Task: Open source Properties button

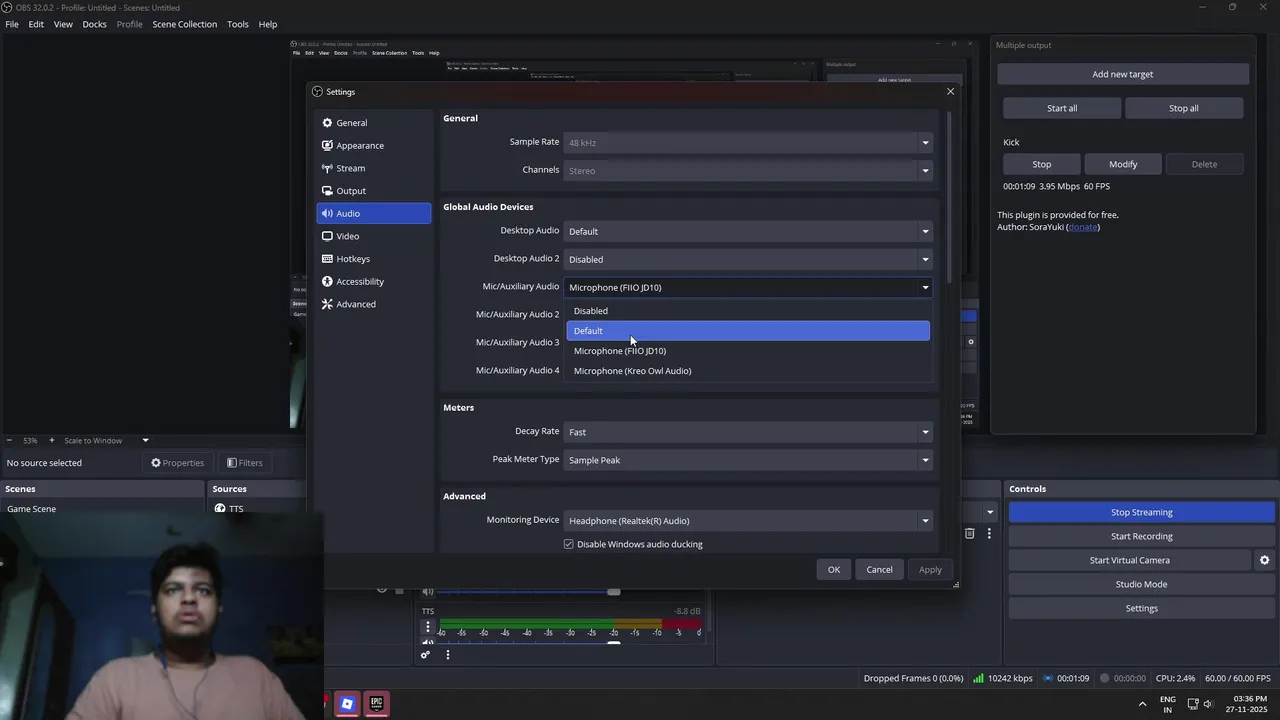Action: pos(178,463)
